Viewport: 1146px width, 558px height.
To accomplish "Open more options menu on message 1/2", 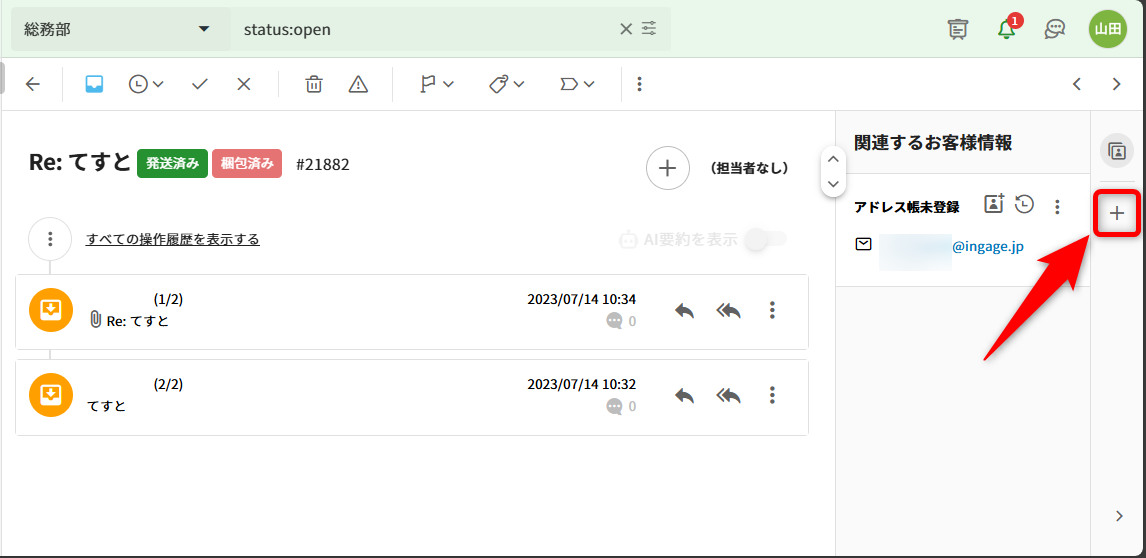I will 772,311.
